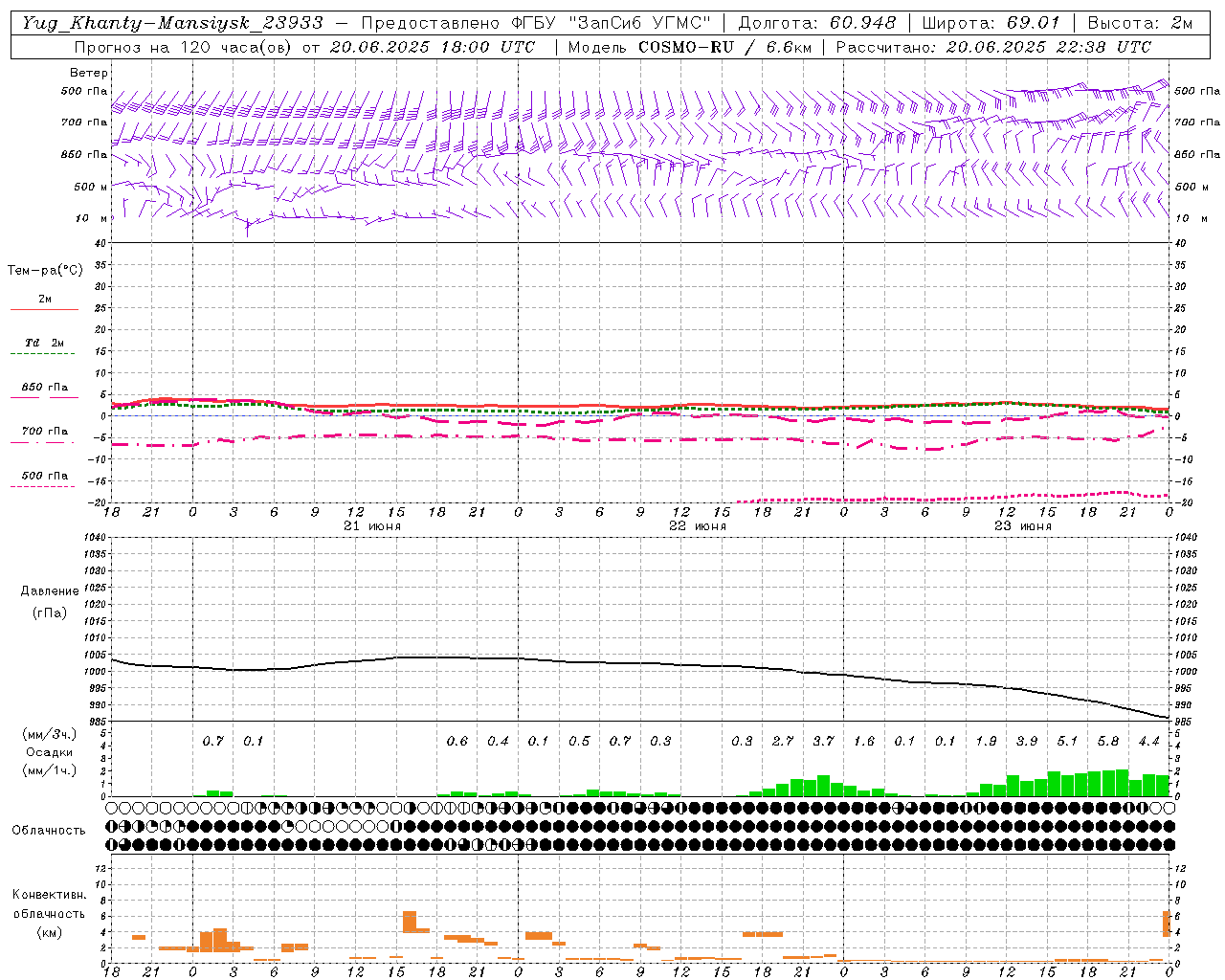Click the (км) convective cloud unit label
The height and width of the screenshot is (980, 1225).
[49, 932]
